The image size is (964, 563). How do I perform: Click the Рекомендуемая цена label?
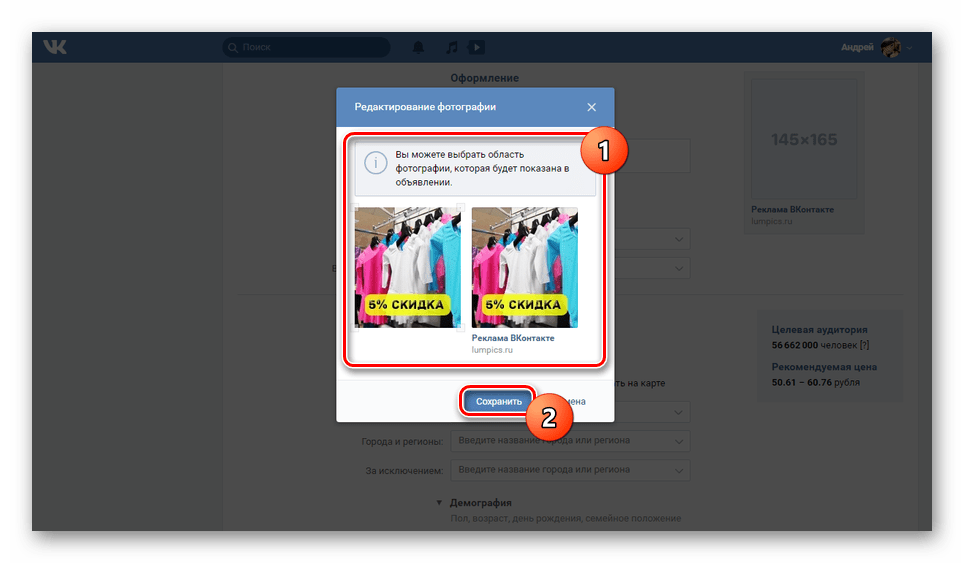pyautogui.click(x=824, y=367)
